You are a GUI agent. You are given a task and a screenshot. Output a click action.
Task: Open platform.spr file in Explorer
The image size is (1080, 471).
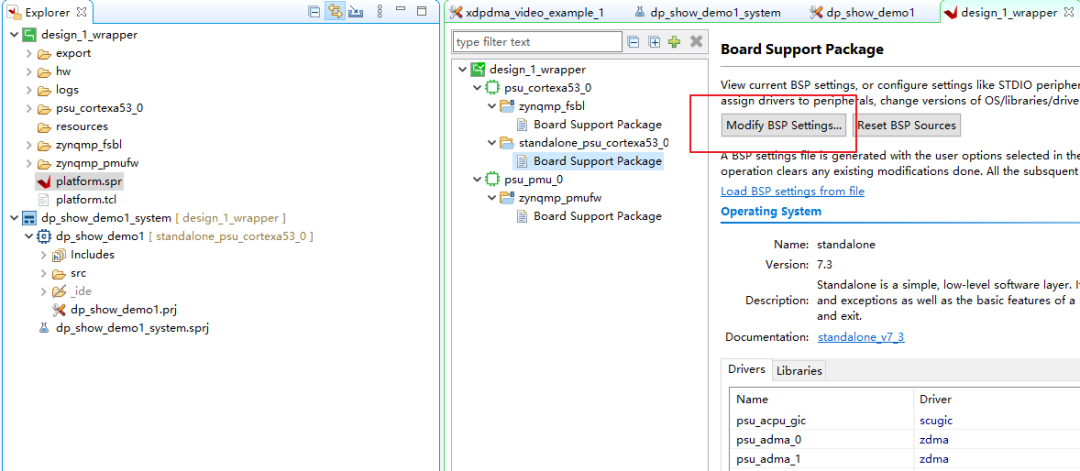[x=89, y=181]
